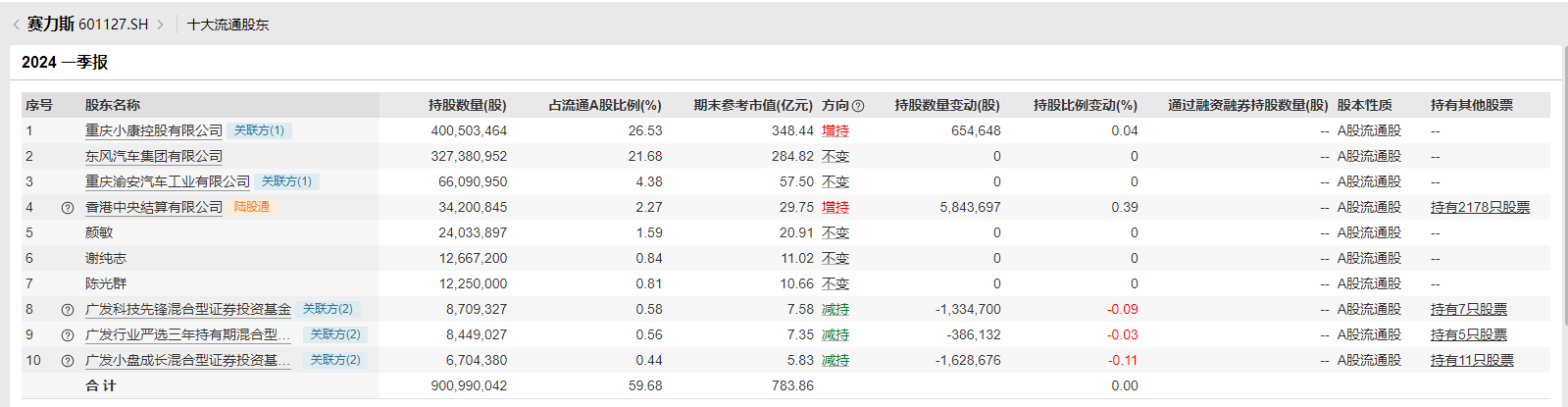Image resolution: width=1568 pixels, height=407 pixels.
Task: Open 广发科技先锋混合型证券投资基金 link
Action: click(188, 309)
